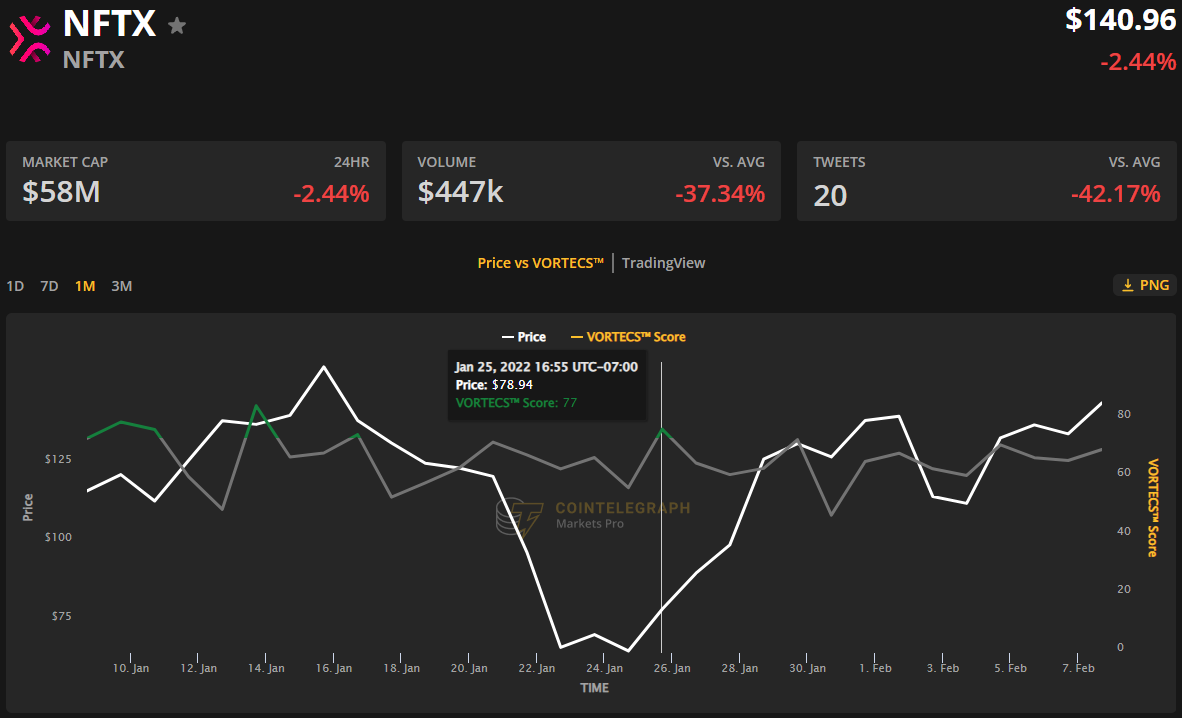Click the 16. Jan label on time axis

point(335,667)
